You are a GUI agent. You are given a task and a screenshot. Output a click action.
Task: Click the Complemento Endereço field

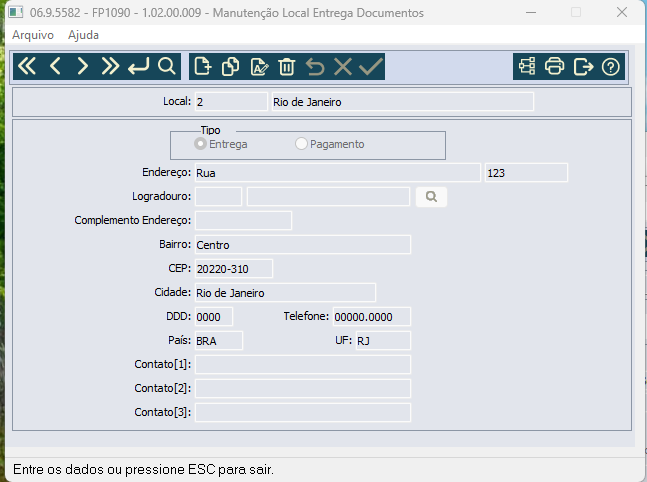[243, 221]
